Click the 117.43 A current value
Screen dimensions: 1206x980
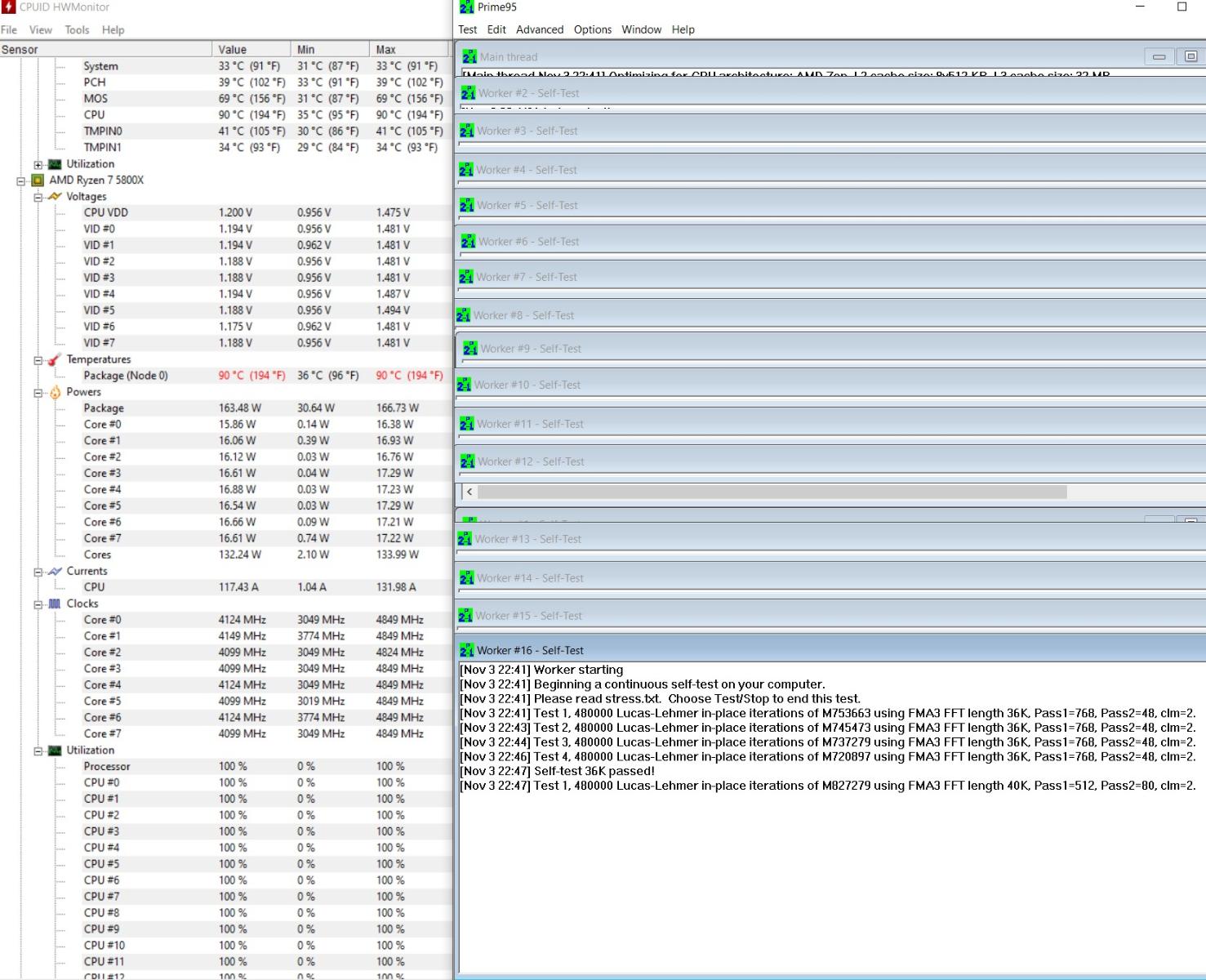[x=238, y=587]
